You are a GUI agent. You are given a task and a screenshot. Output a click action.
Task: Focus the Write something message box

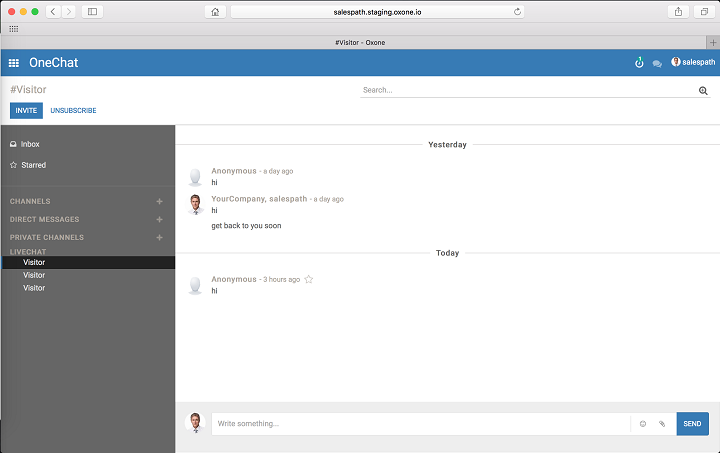coord(421,424)
